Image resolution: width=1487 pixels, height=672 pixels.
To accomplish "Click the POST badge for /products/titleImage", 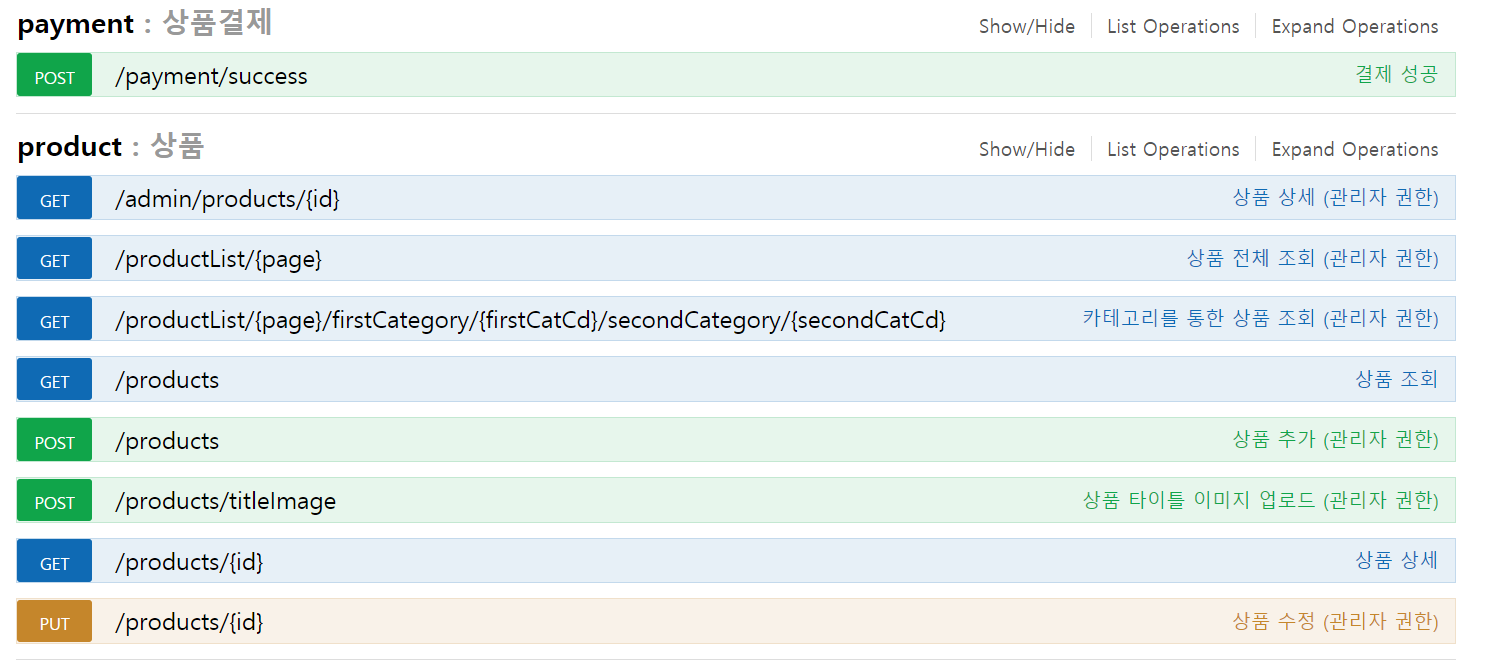I will tap(54, 501).
